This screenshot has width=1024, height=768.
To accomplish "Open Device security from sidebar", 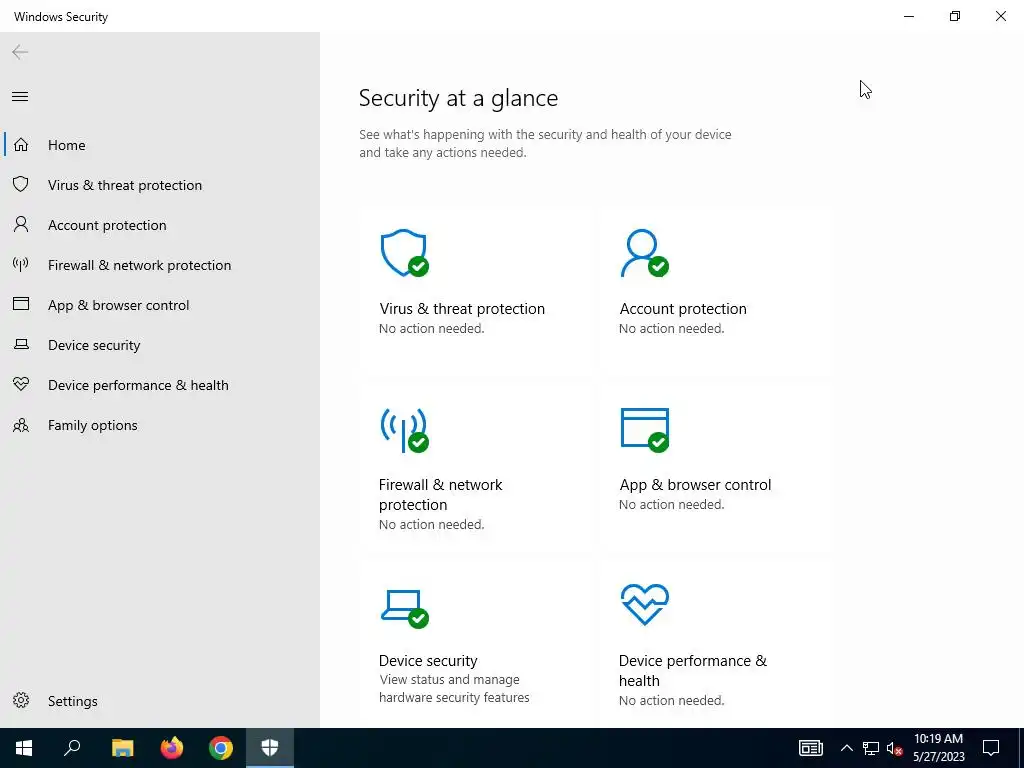I will coord(94,345).
